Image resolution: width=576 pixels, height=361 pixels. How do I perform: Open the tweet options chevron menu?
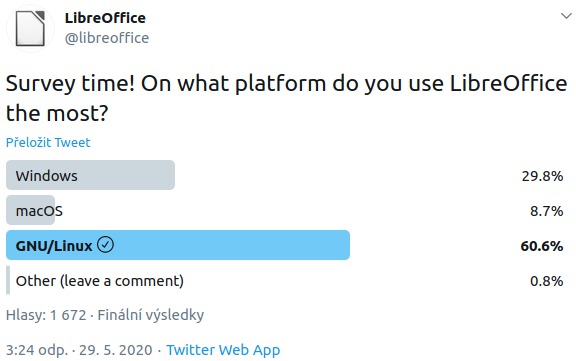[x=566, y=16]
